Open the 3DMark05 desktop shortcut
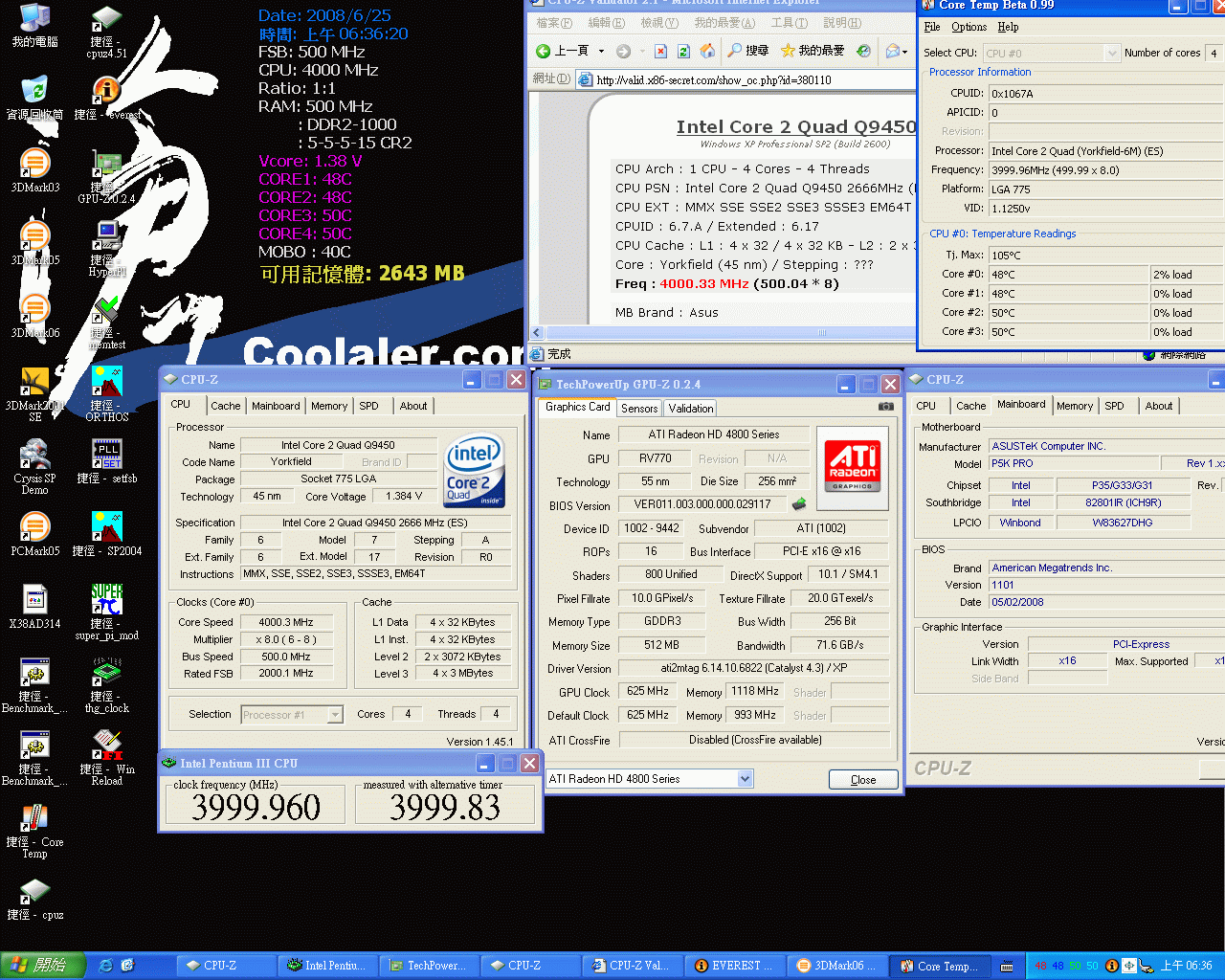This screenshot has width=1225, height=980. 34,243
